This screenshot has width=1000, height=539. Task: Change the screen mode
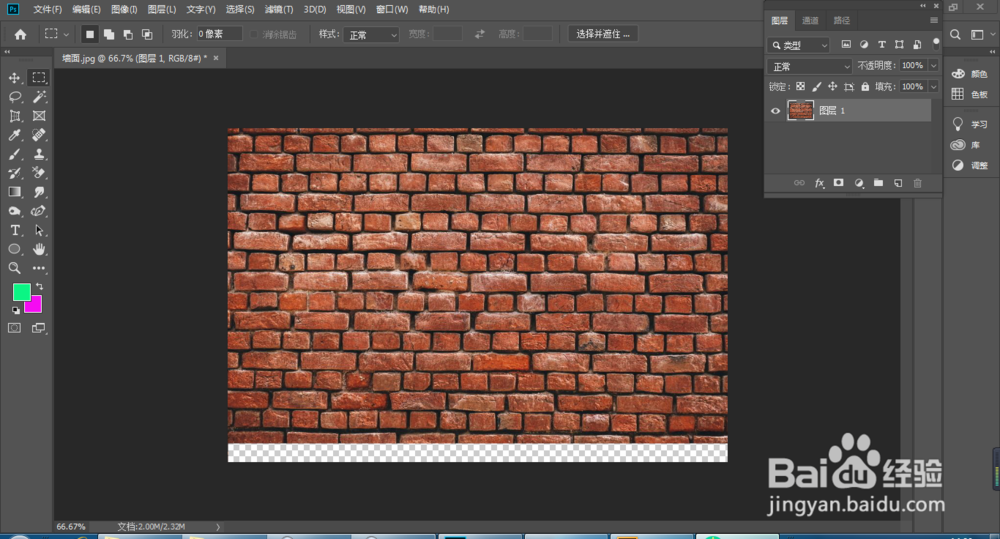click(39, 328)
